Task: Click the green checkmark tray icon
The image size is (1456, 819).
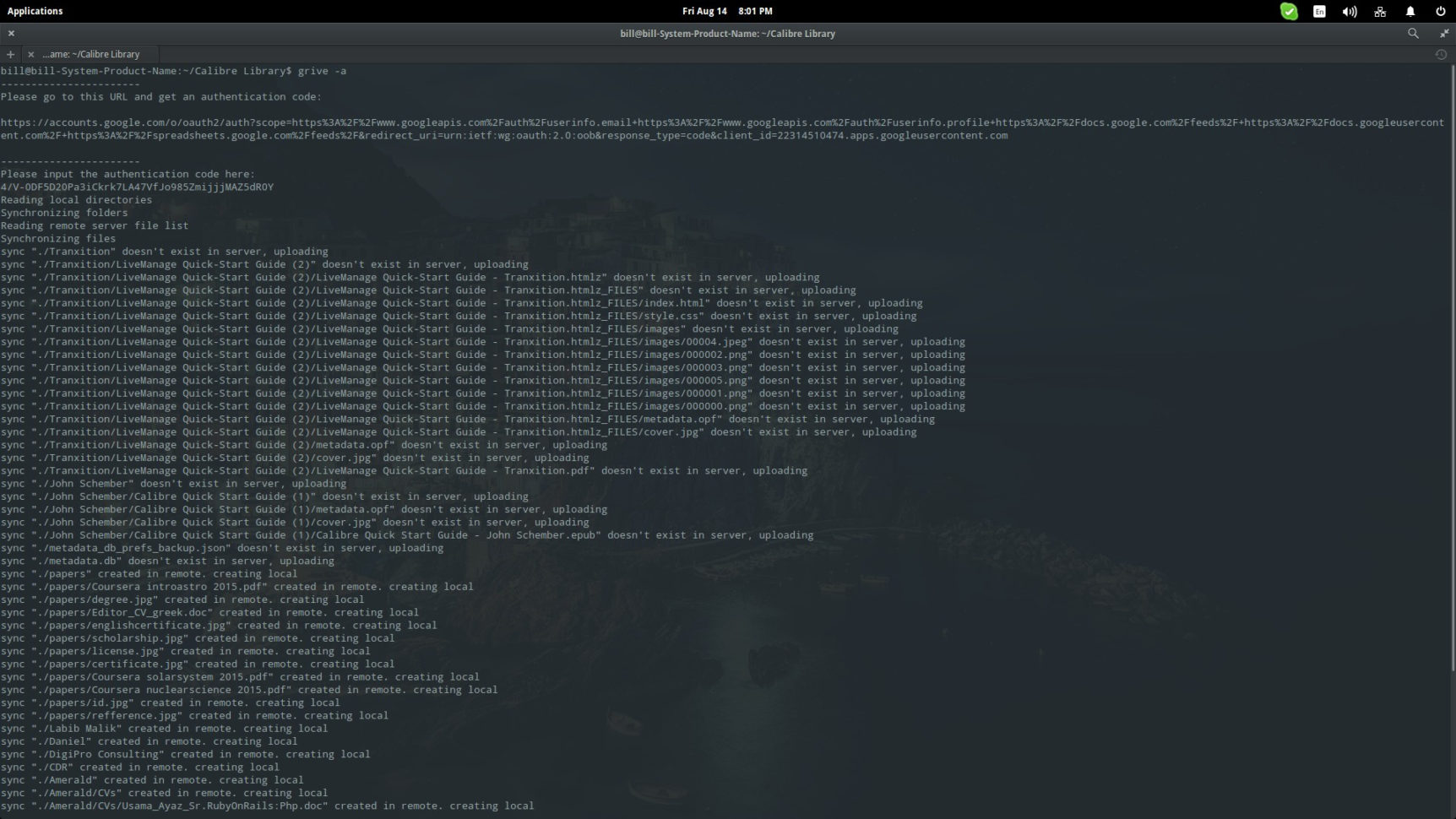Action: point(1289,11)
